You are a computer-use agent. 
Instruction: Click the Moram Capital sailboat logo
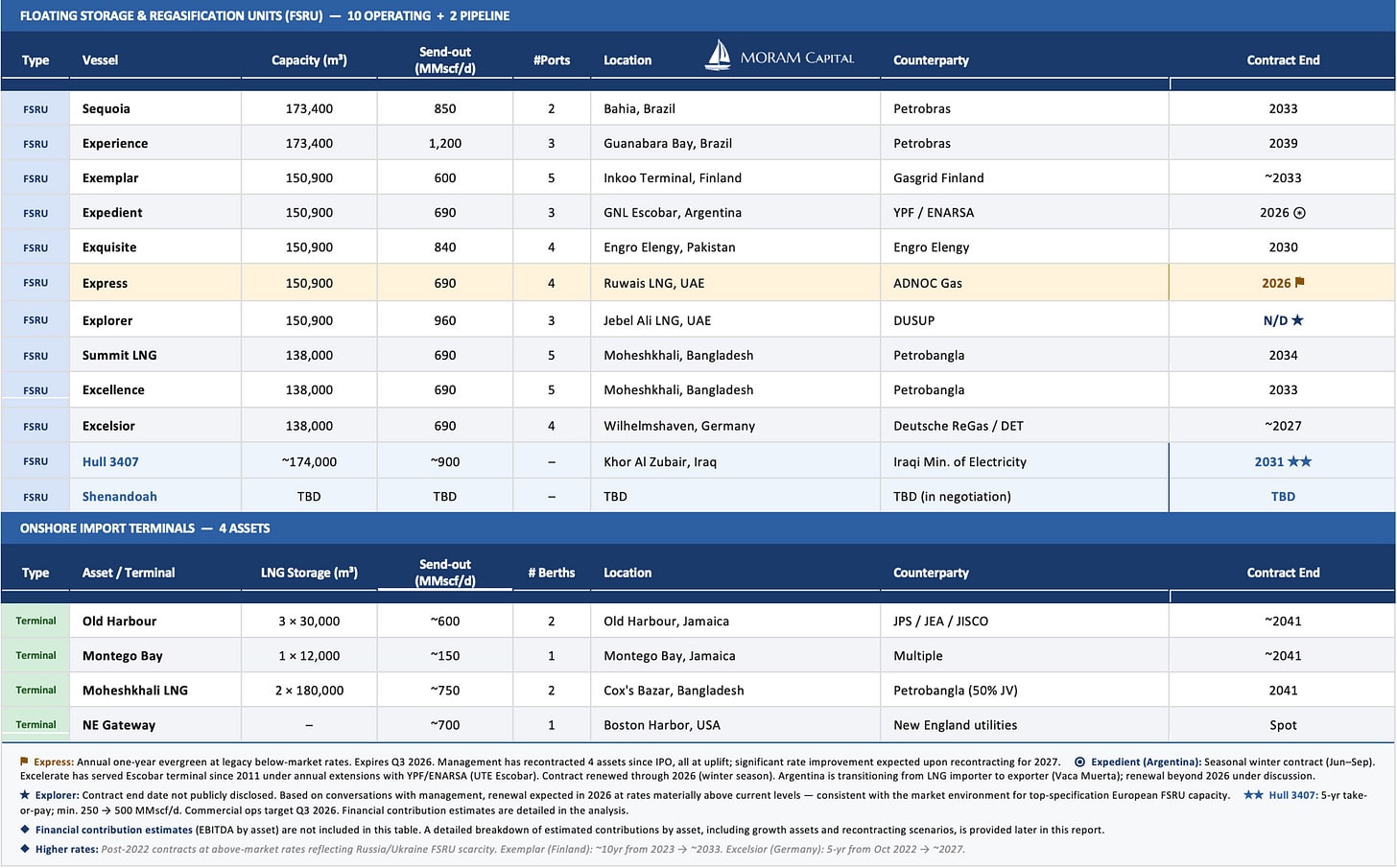point(718,56)
